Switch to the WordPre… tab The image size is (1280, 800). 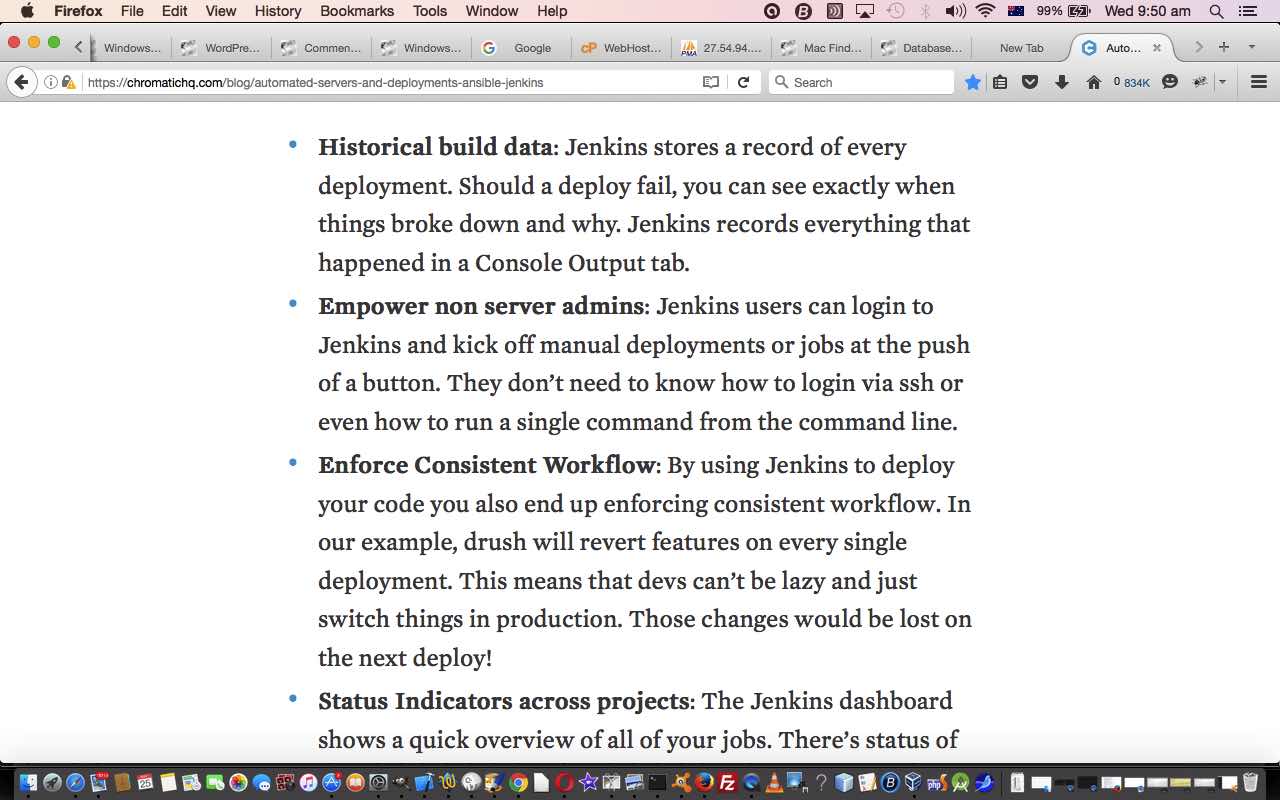221,48
